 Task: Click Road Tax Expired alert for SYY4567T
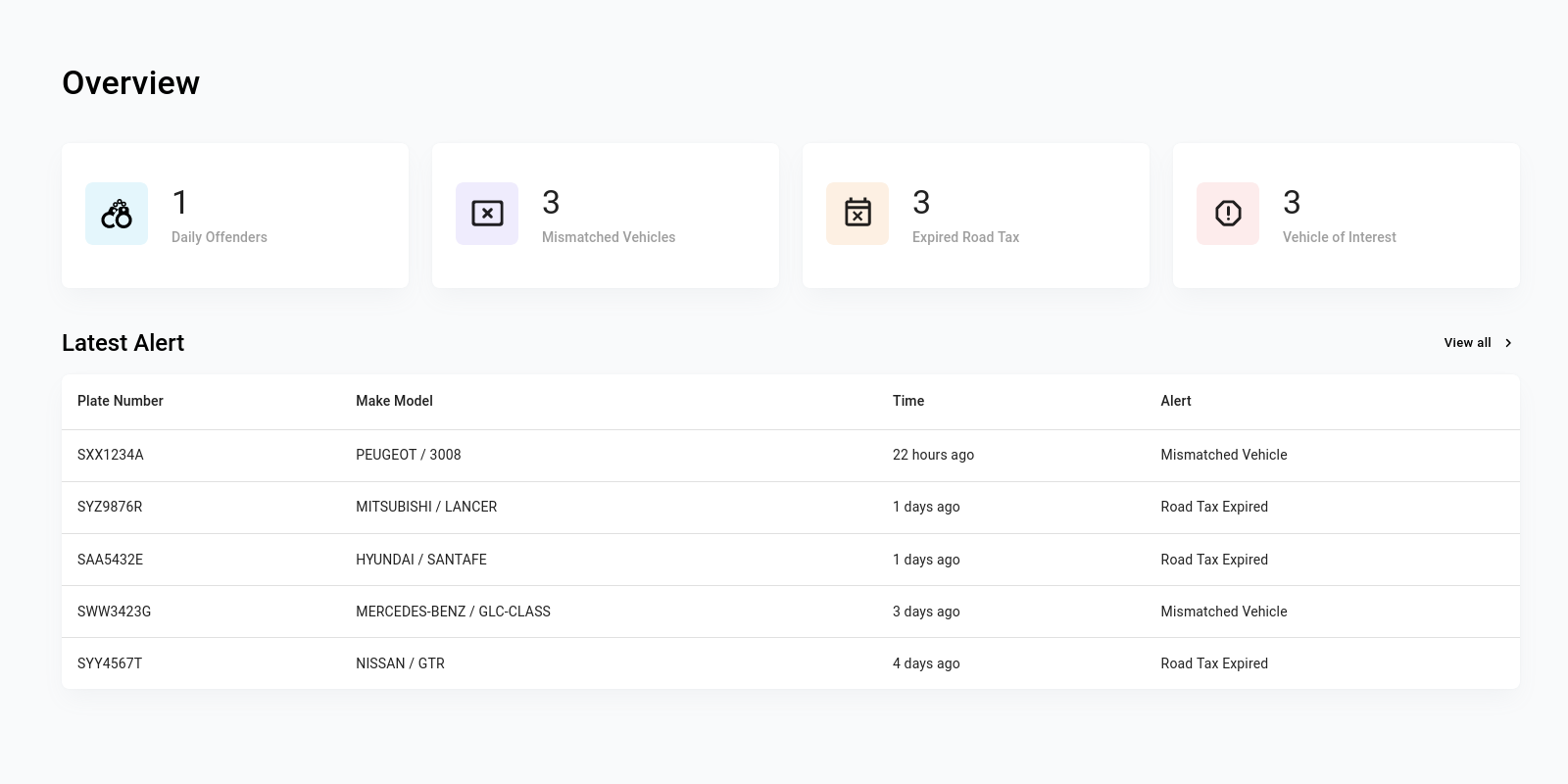click(x=1214, y=663)
